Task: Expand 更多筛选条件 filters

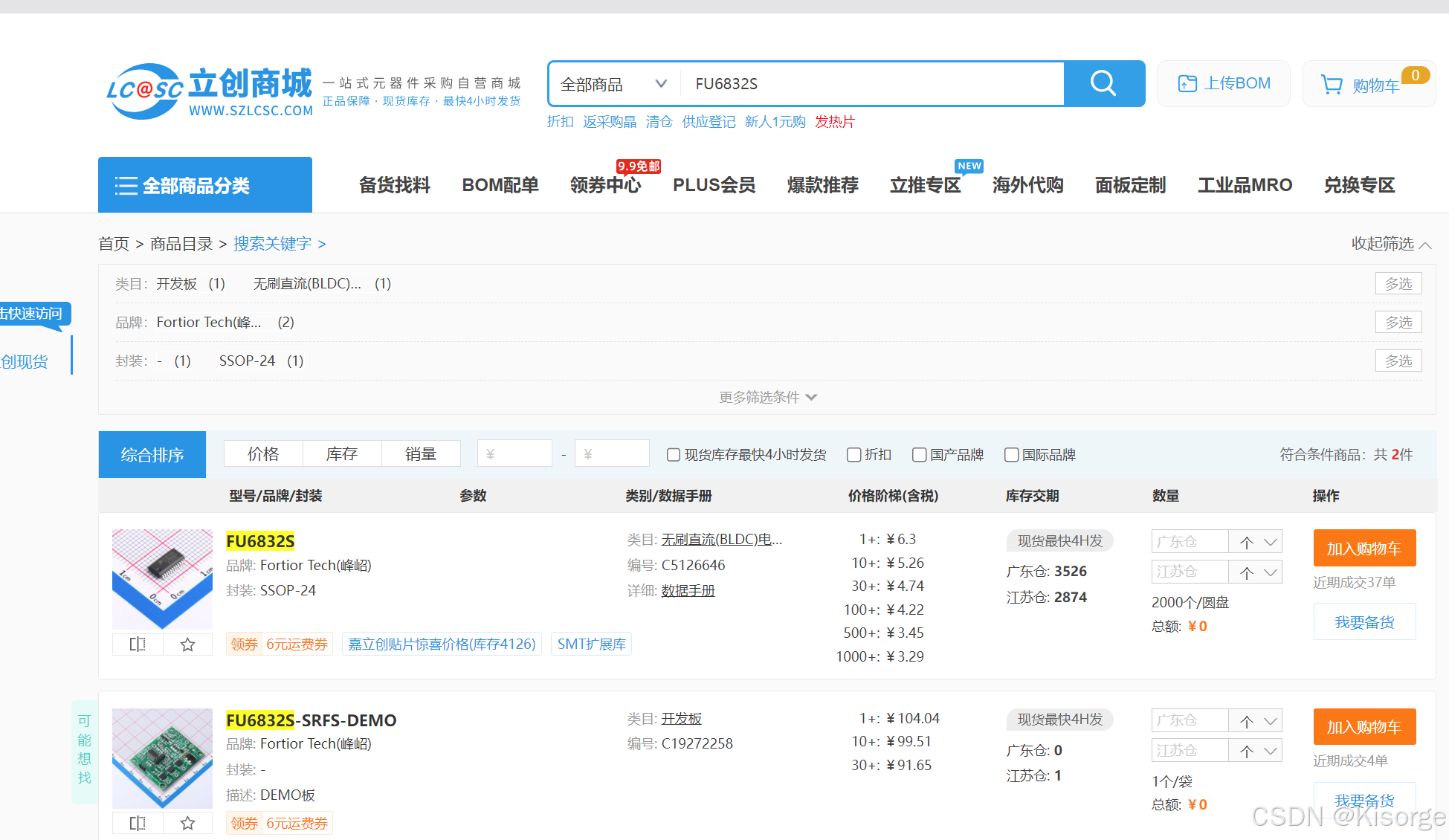Action: (767, 398)
